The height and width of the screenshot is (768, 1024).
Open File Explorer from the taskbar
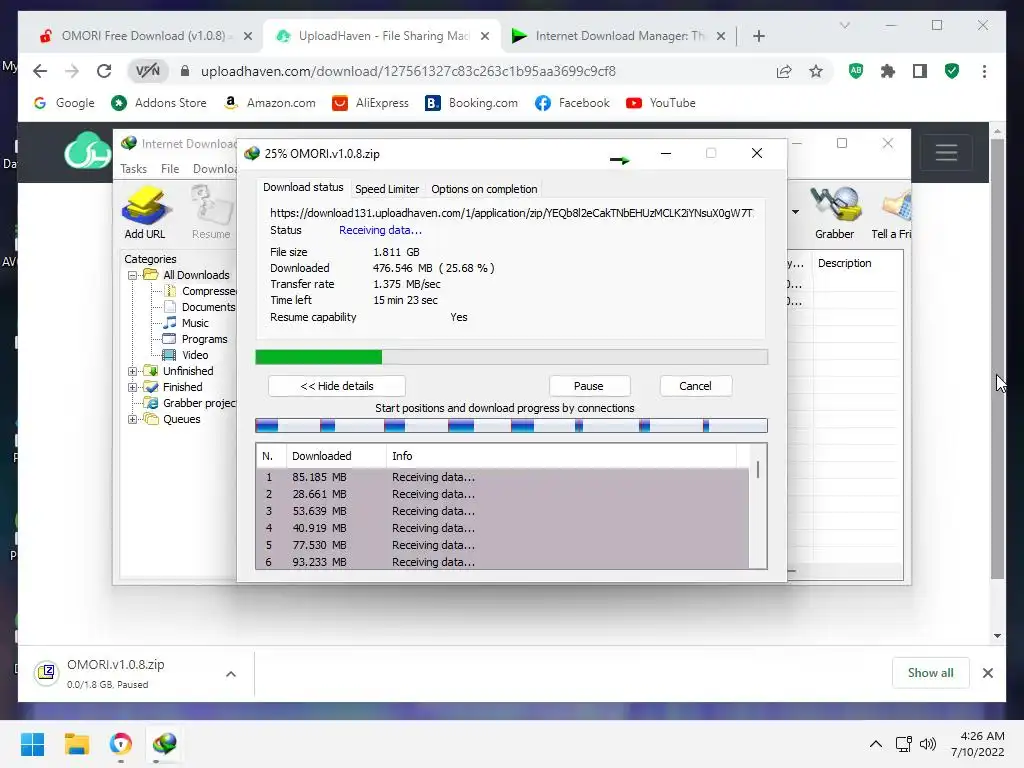pos(76,744)
